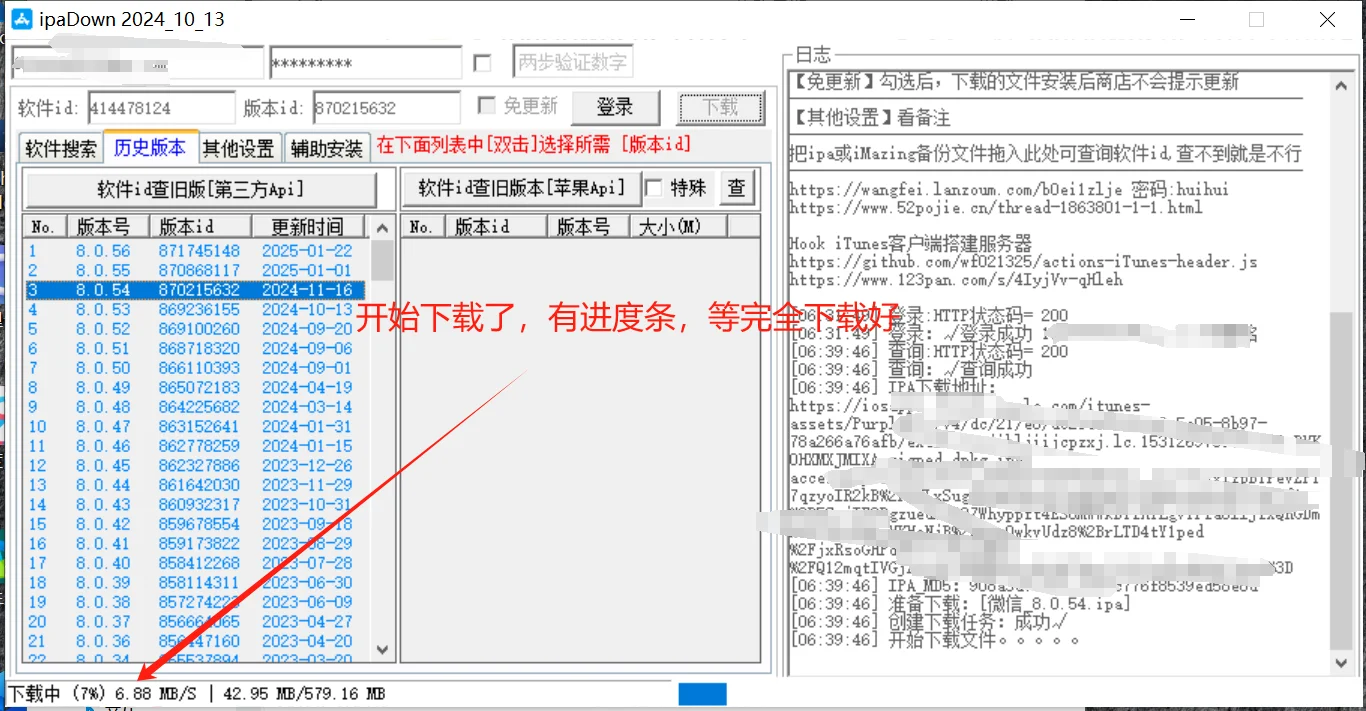Open the 其他设置 tab
This screenshot has width=1366, height=711.
(239, 146)
